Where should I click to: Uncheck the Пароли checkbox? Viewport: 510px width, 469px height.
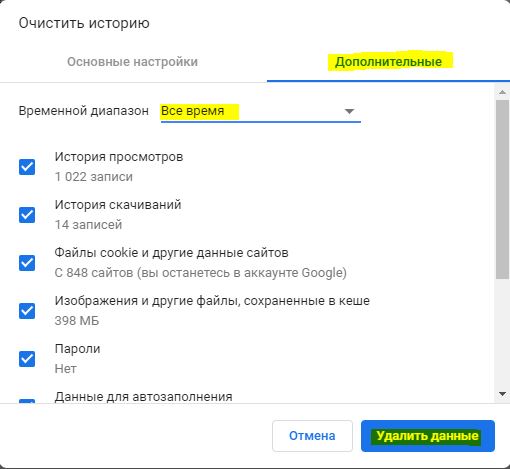click(x=27, y=359)
